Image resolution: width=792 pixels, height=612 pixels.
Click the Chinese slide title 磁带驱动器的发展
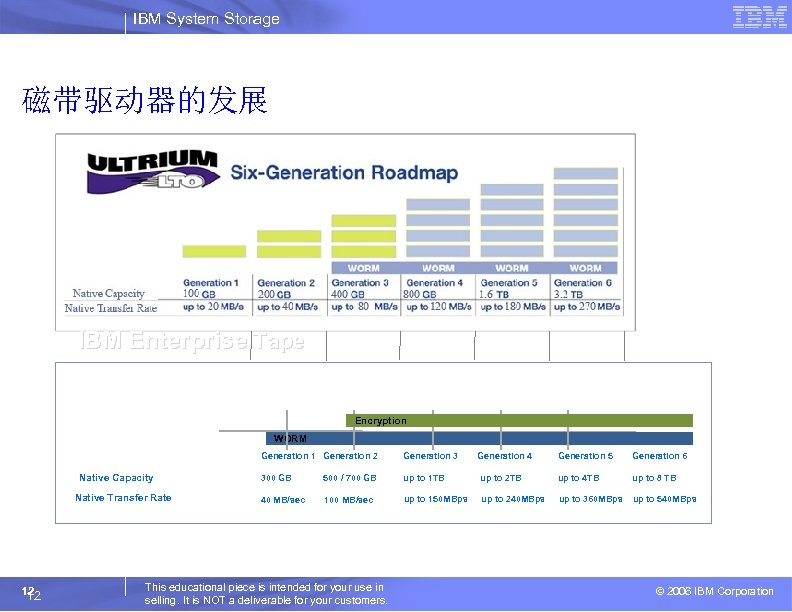144,100
